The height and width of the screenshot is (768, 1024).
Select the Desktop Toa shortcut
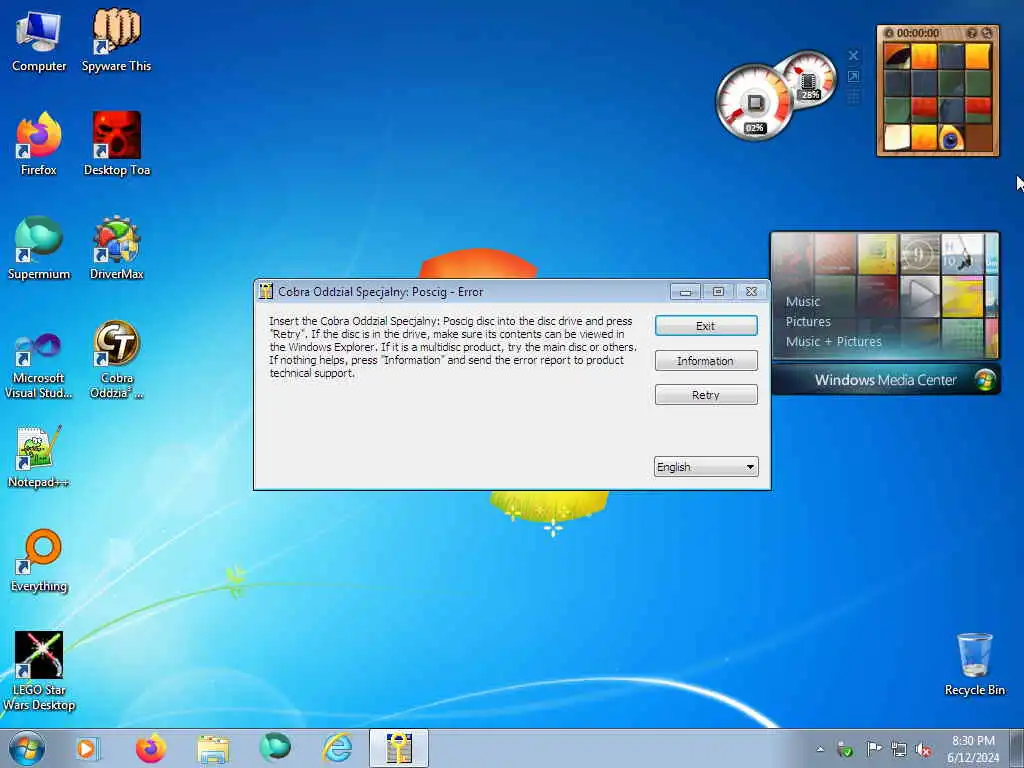tap(117, 144)
